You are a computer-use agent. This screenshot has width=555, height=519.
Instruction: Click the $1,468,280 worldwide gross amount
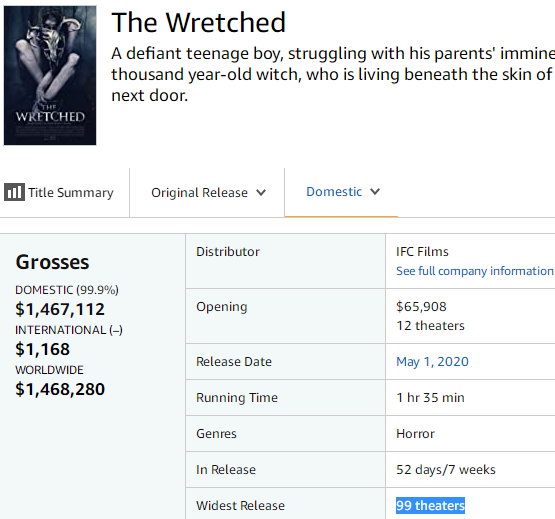pyautogui.click(x=60, y=389)
